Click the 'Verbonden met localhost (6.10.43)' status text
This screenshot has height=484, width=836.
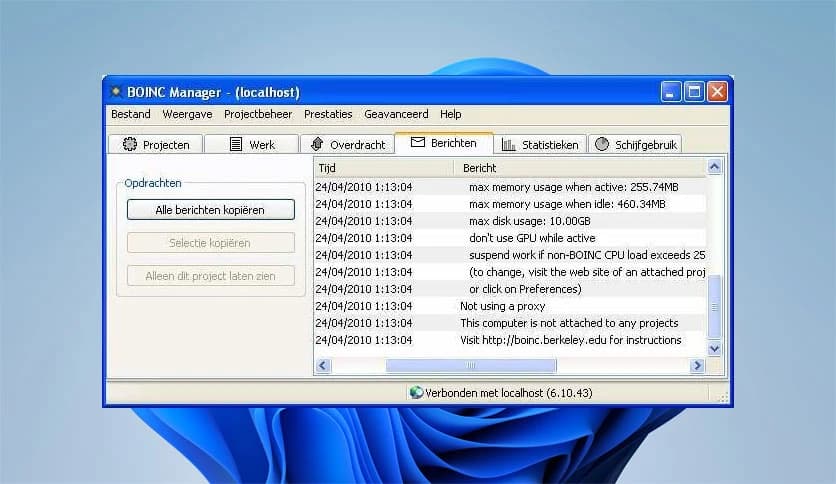[509, 393]
